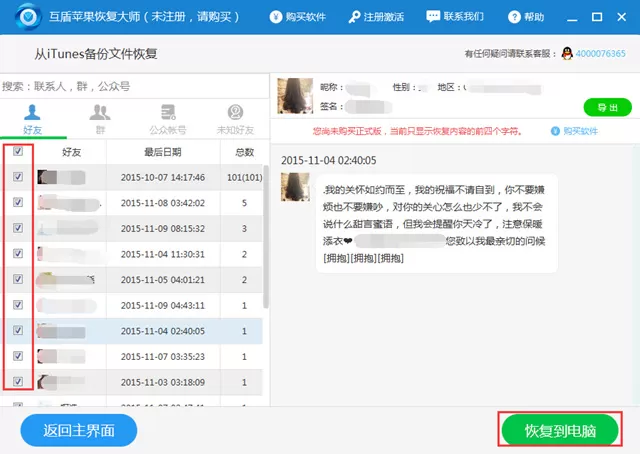
Task: Uncheck row dated 2015-11-05 04:01:21
Action: (18, 279)
